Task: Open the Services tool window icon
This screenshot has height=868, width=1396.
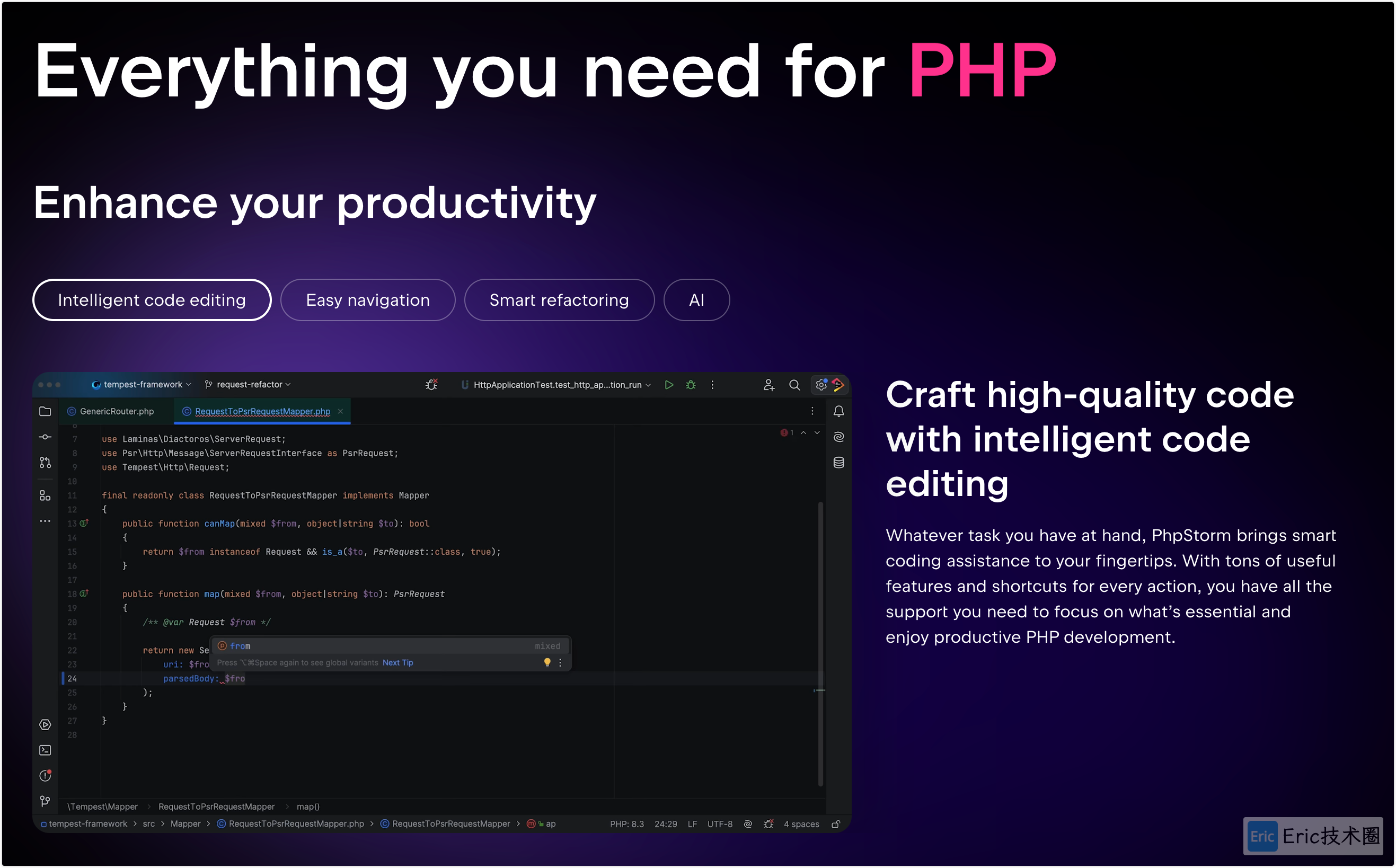Action: pyautogui.click(x=45, y=724)
